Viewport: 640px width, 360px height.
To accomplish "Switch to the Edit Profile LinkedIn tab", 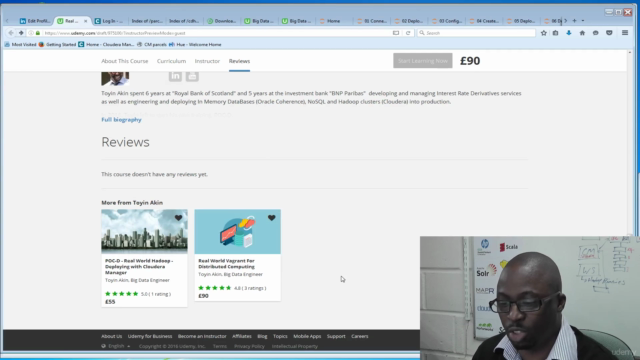I will [35, 21].
